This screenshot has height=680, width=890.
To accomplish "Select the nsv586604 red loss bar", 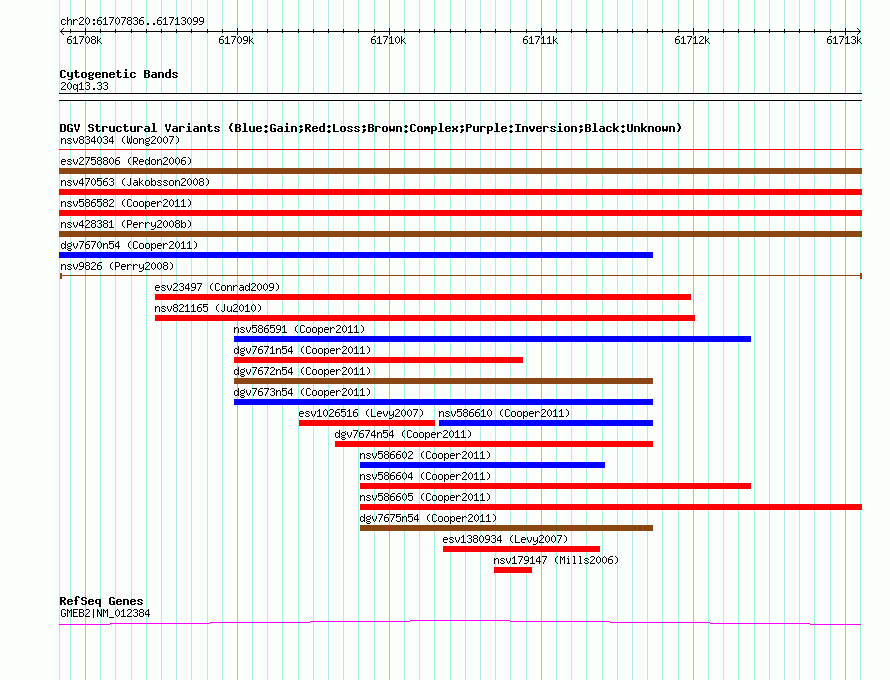I will 555,486.
